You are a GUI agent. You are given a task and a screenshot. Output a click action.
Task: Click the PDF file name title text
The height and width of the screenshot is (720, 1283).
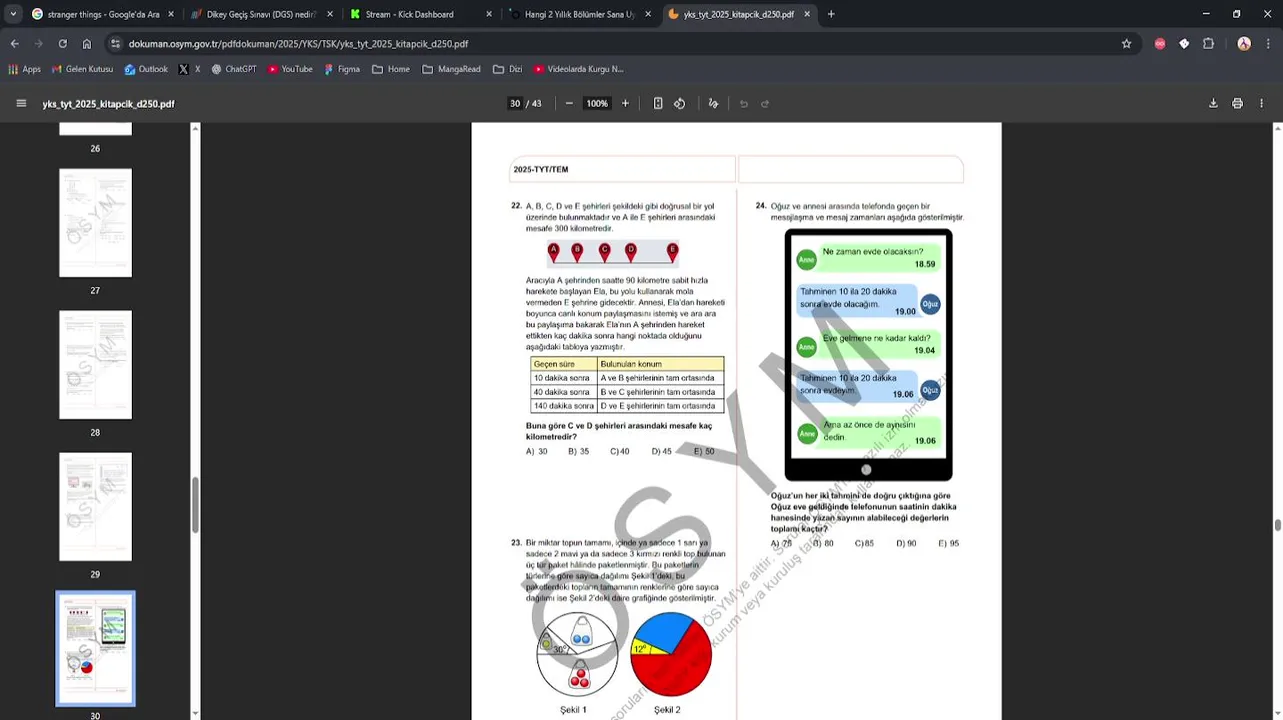[108, 104]
